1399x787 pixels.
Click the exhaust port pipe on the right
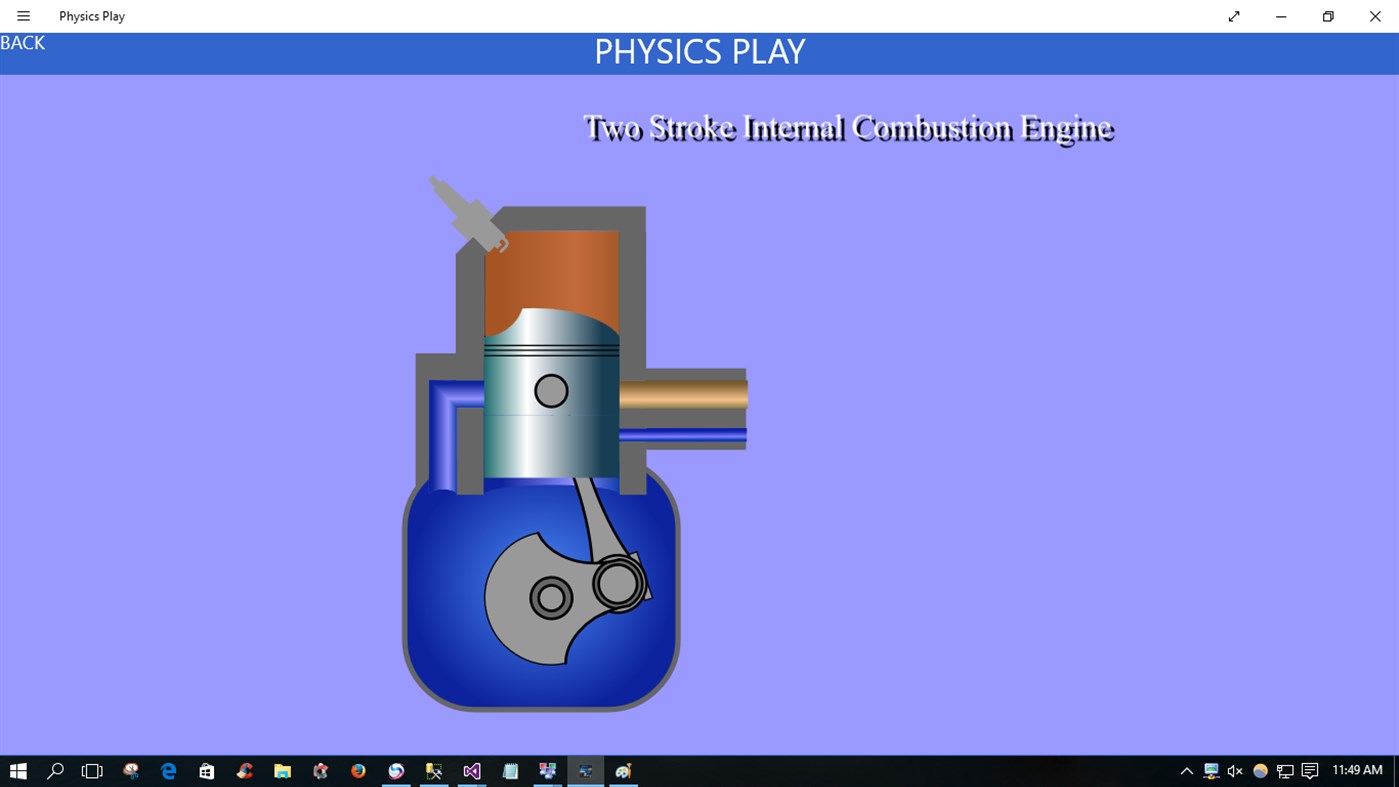click(685, 395)
